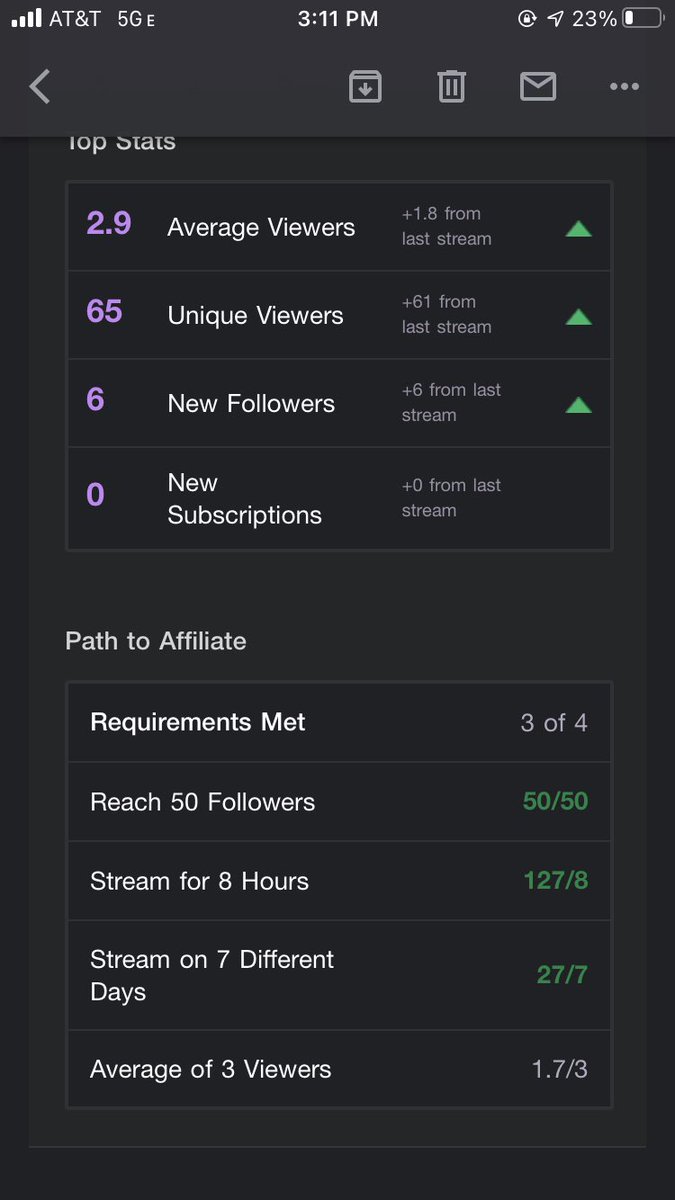Mark as unread with the envelope icon
This screenshot has width=675, height=1200.
point(538,87)
